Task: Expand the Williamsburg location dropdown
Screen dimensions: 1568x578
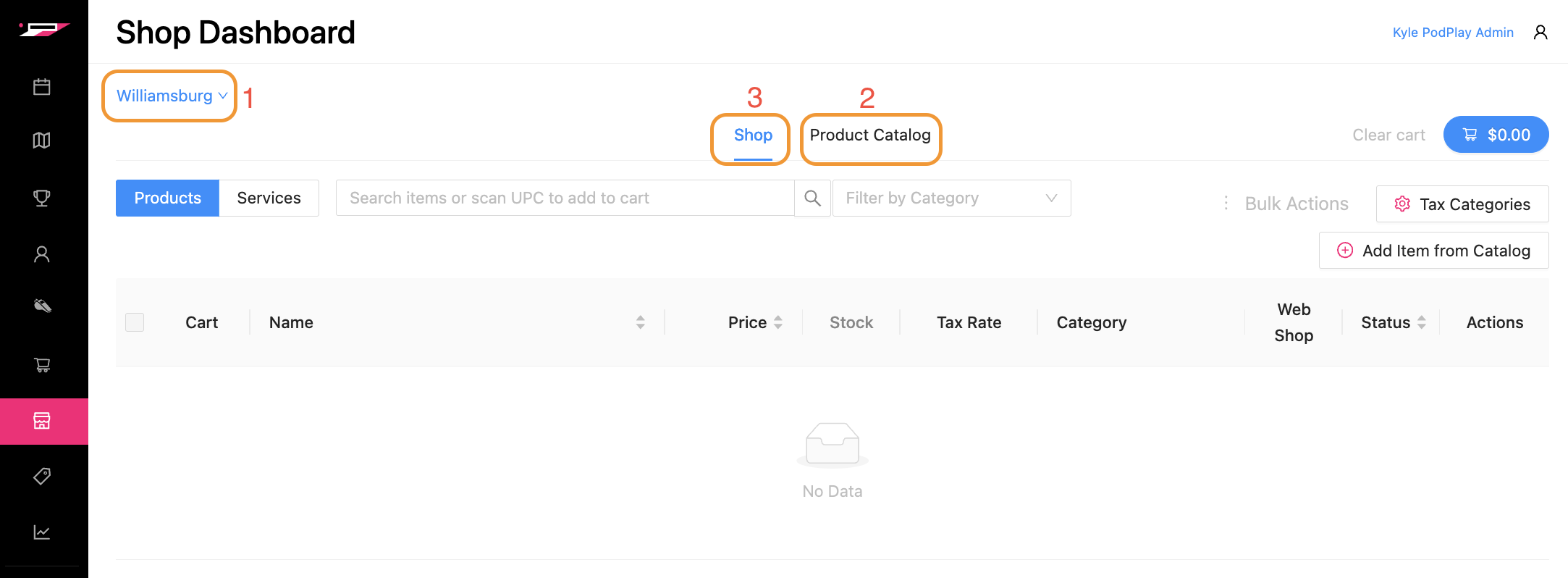Action: click(172, 96)
